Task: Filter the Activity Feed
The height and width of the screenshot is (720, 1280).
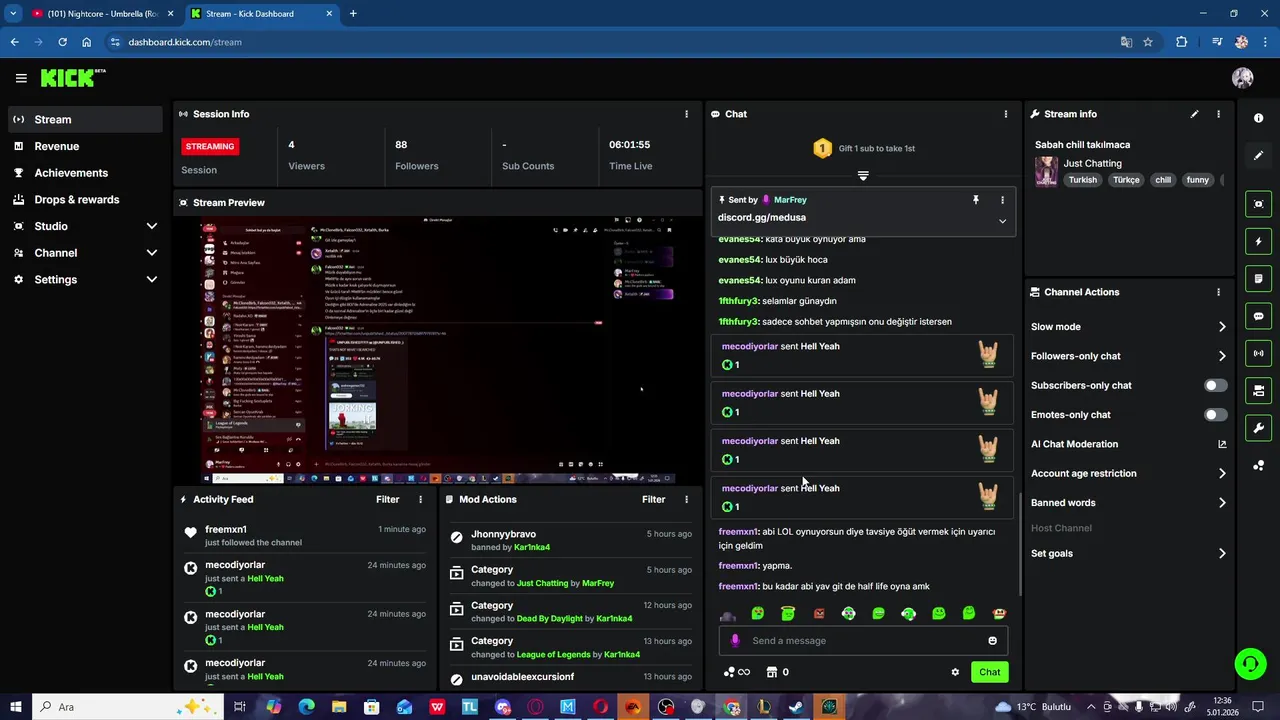Action: [387, 499]
